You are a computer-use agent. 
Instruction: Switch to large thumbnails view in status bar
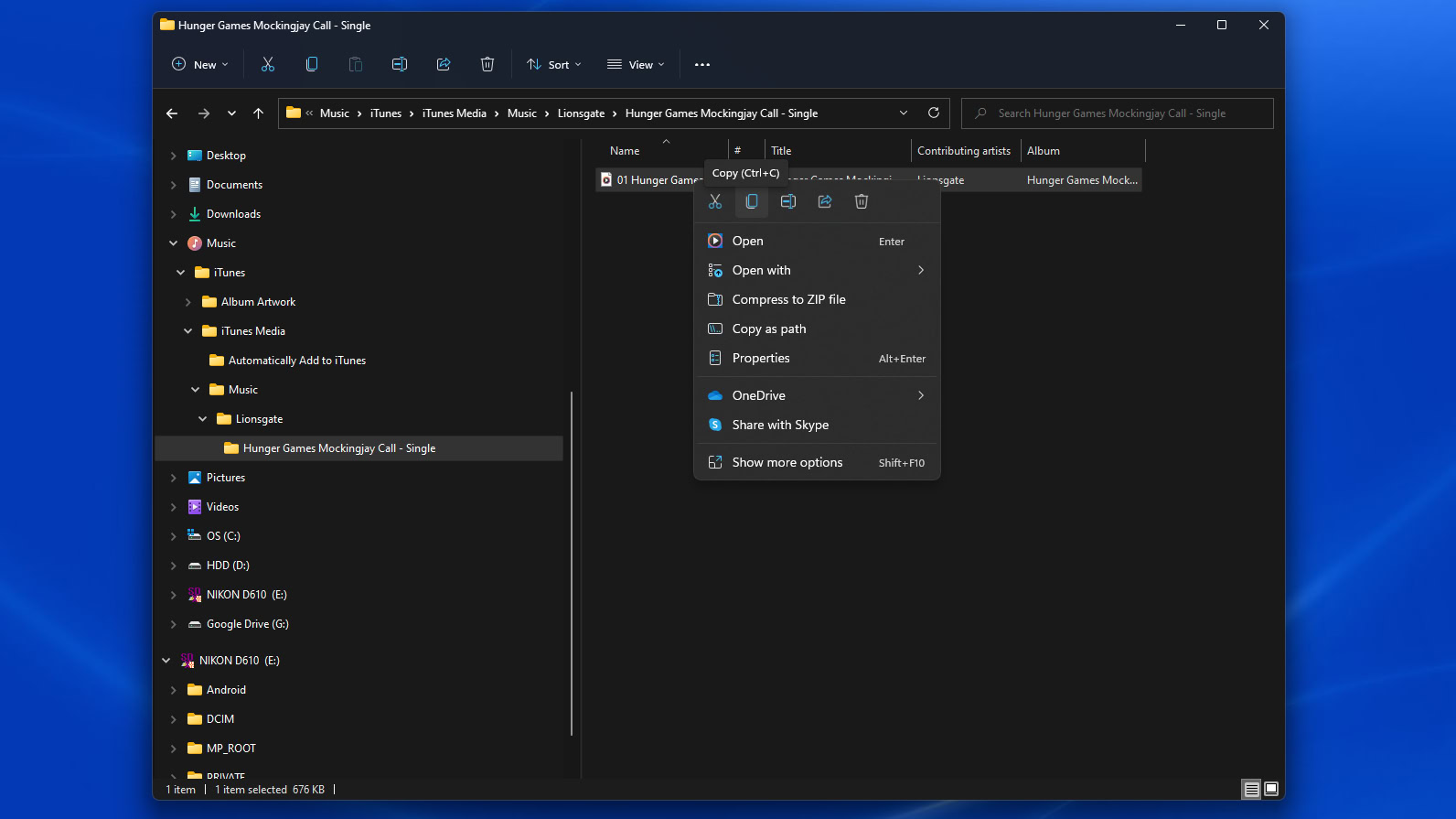[1271, 789]
